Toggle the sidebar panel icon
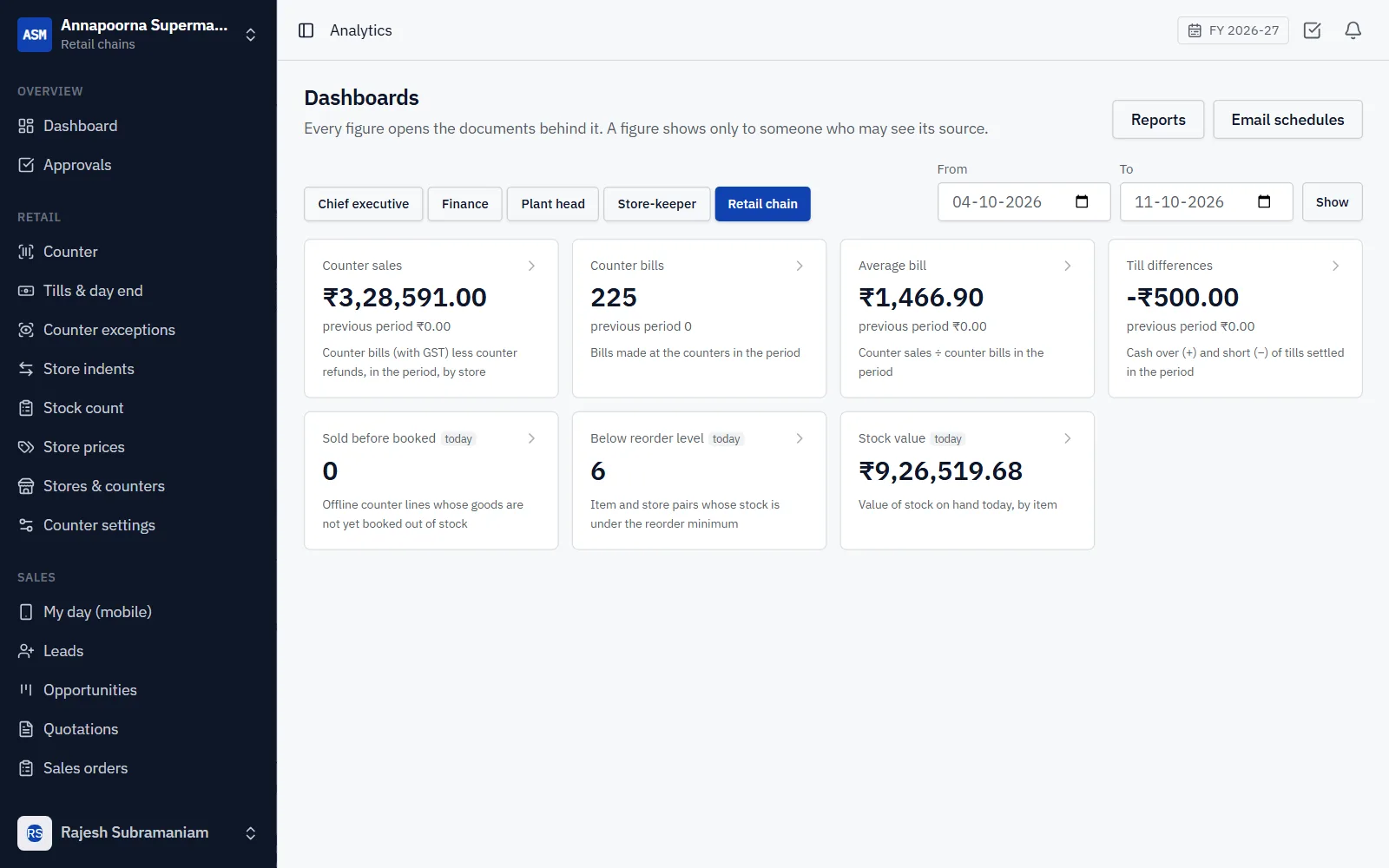Screen dimensions: 1389x868 pos(306,30)
